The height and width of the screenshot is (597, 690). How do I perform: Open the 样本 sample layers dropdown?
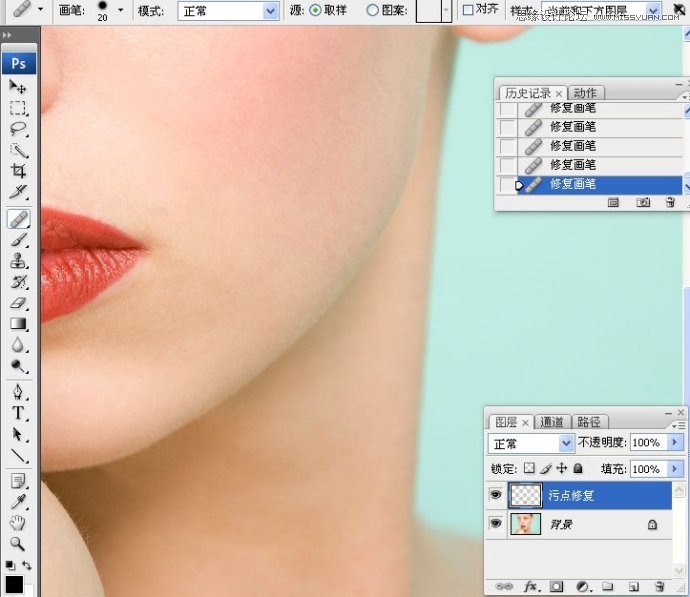pyautogui.click(x=654, y=10)
